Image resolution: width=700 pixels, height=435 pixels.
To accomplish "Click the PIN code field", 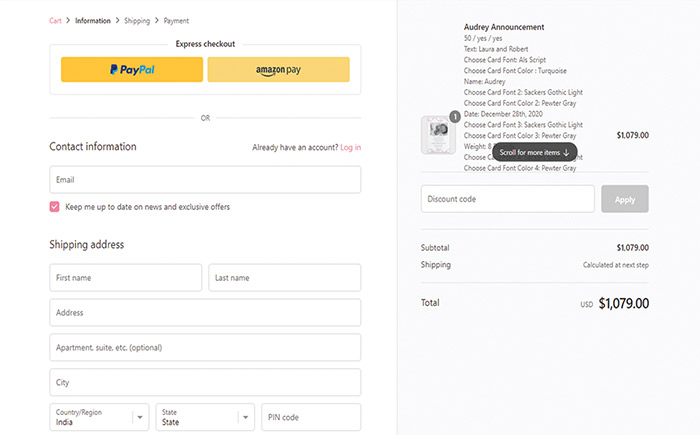I will 310,417.
